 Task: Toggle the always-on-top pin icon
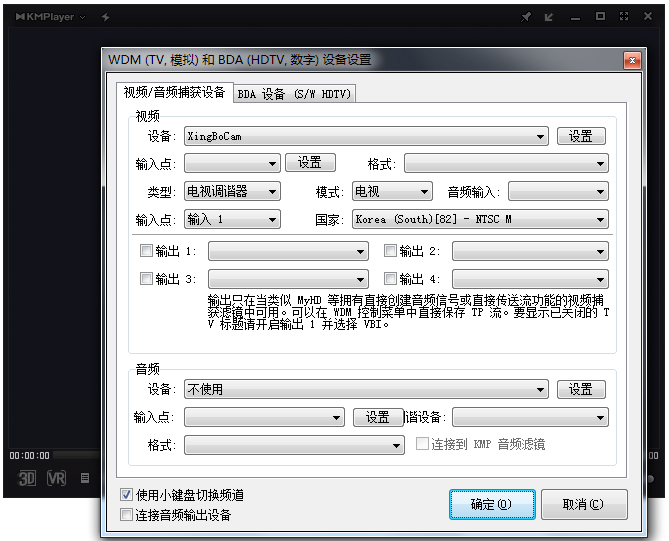[x=526, y=17]
